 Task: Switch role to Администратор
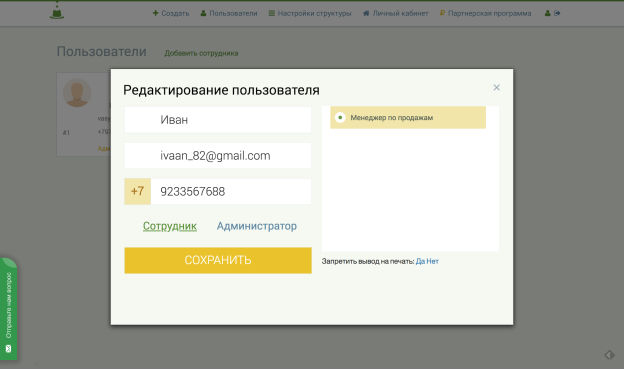[x=257, y=226]
